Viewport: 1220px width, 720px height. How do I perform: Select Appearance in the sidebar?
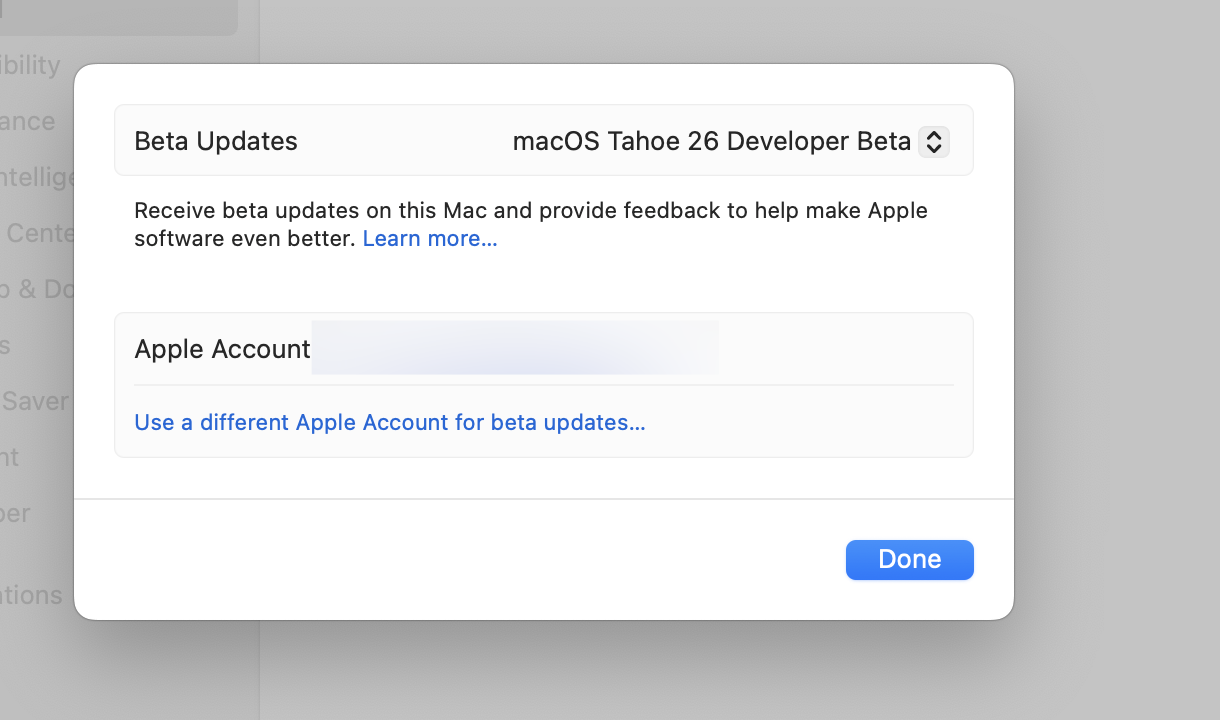point(28,121)
